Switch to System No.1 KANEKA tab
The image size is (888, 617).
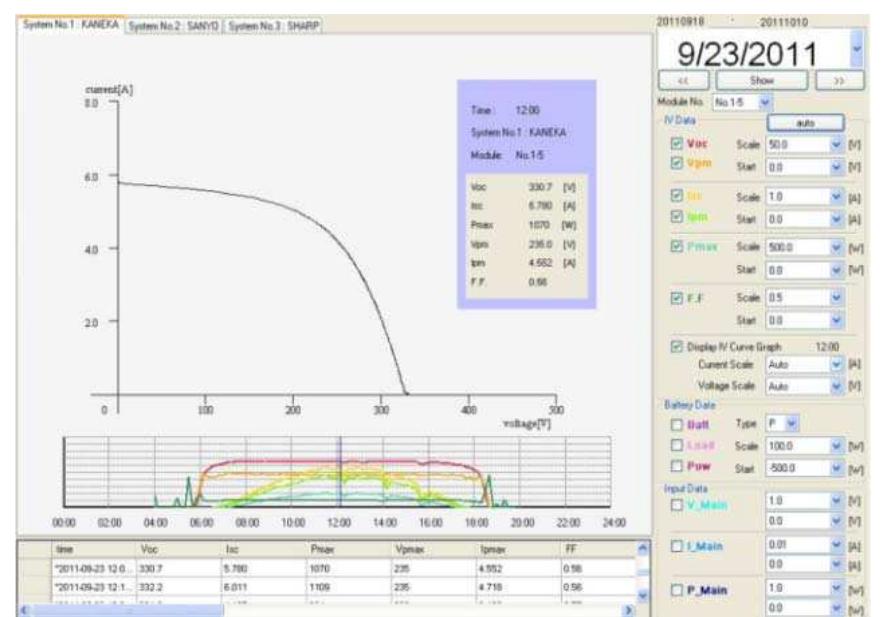(71, 25)
